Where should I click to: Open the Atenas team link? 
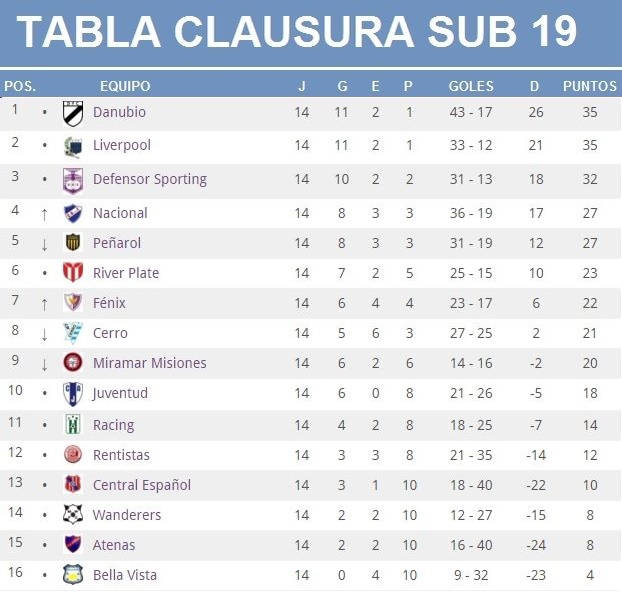114,545
